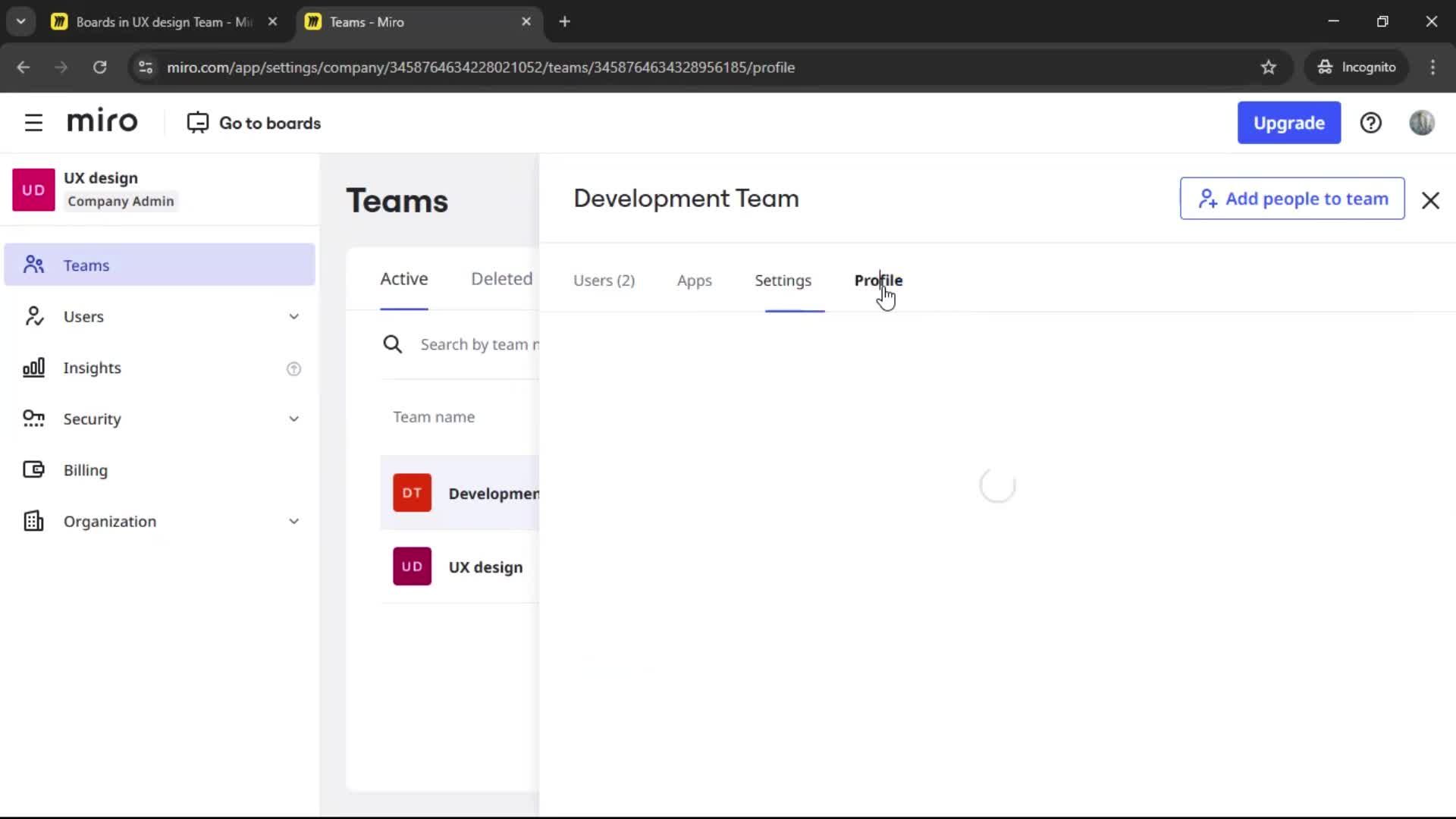The width and height of the screenshot is (1456, 819).
Task: Click the Users sidebar icon
Action: click(x=33, y=316)
